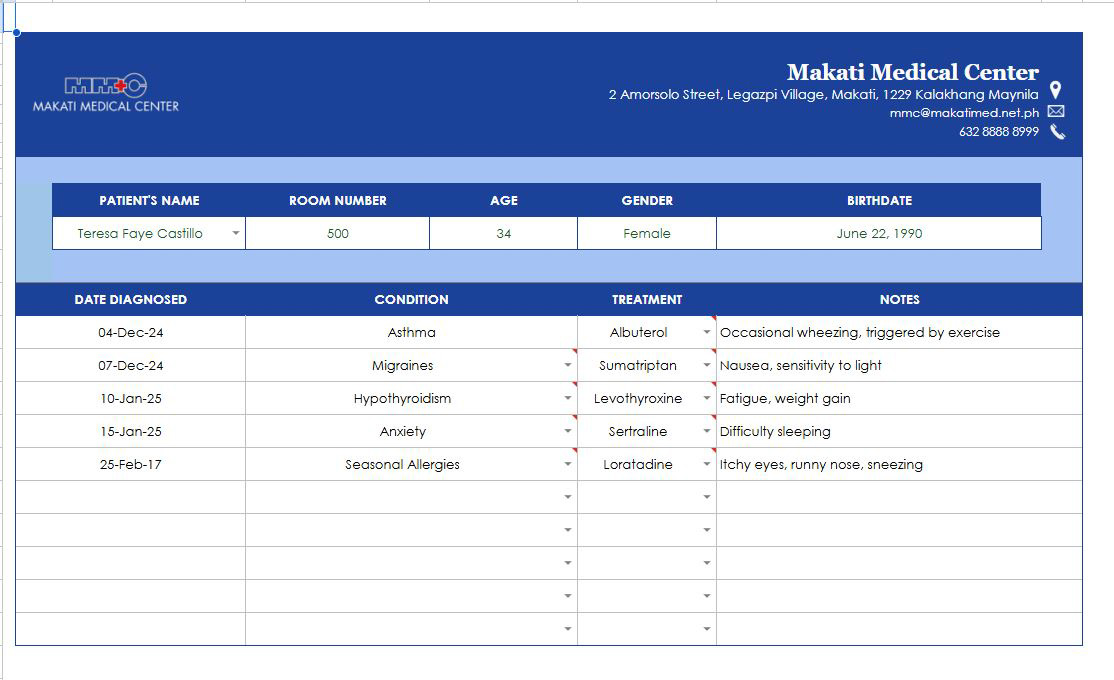Screen dimensions: 1114x680
Task: Select the 'NOTES' column header
Action: (x=899, y=300)
